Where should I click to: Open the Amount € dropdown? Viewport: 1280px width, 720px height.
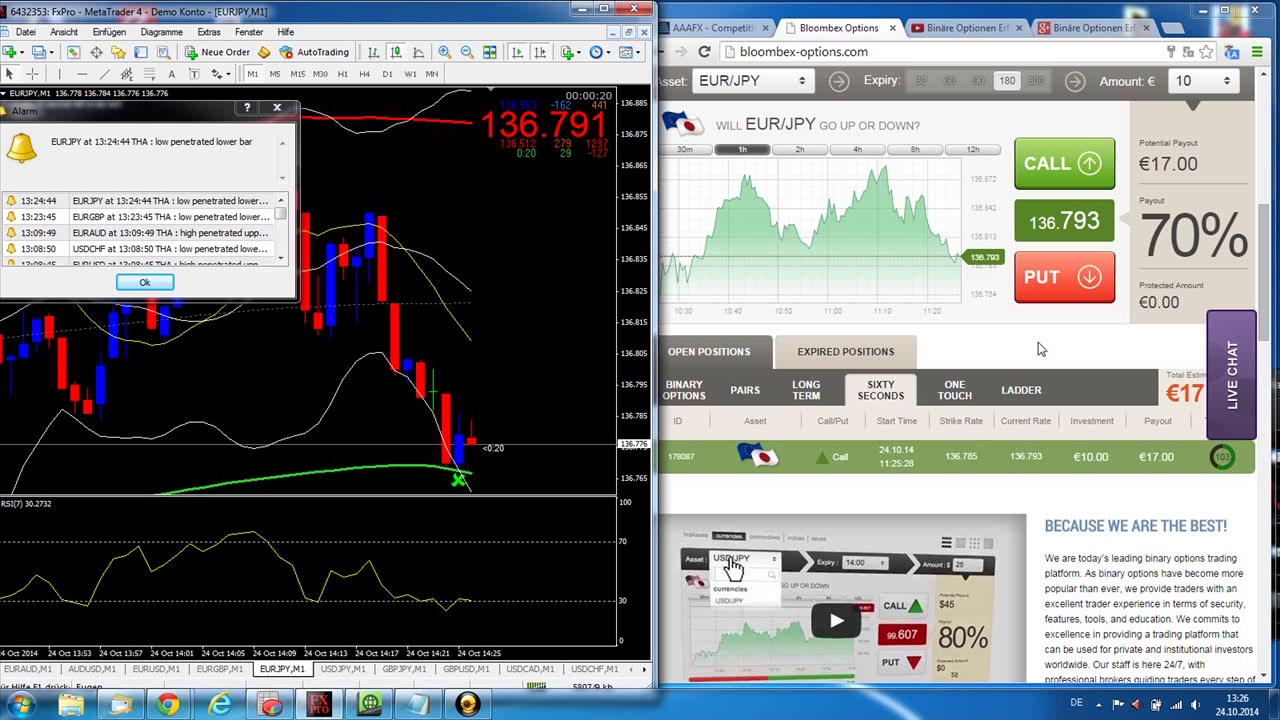1201,81
